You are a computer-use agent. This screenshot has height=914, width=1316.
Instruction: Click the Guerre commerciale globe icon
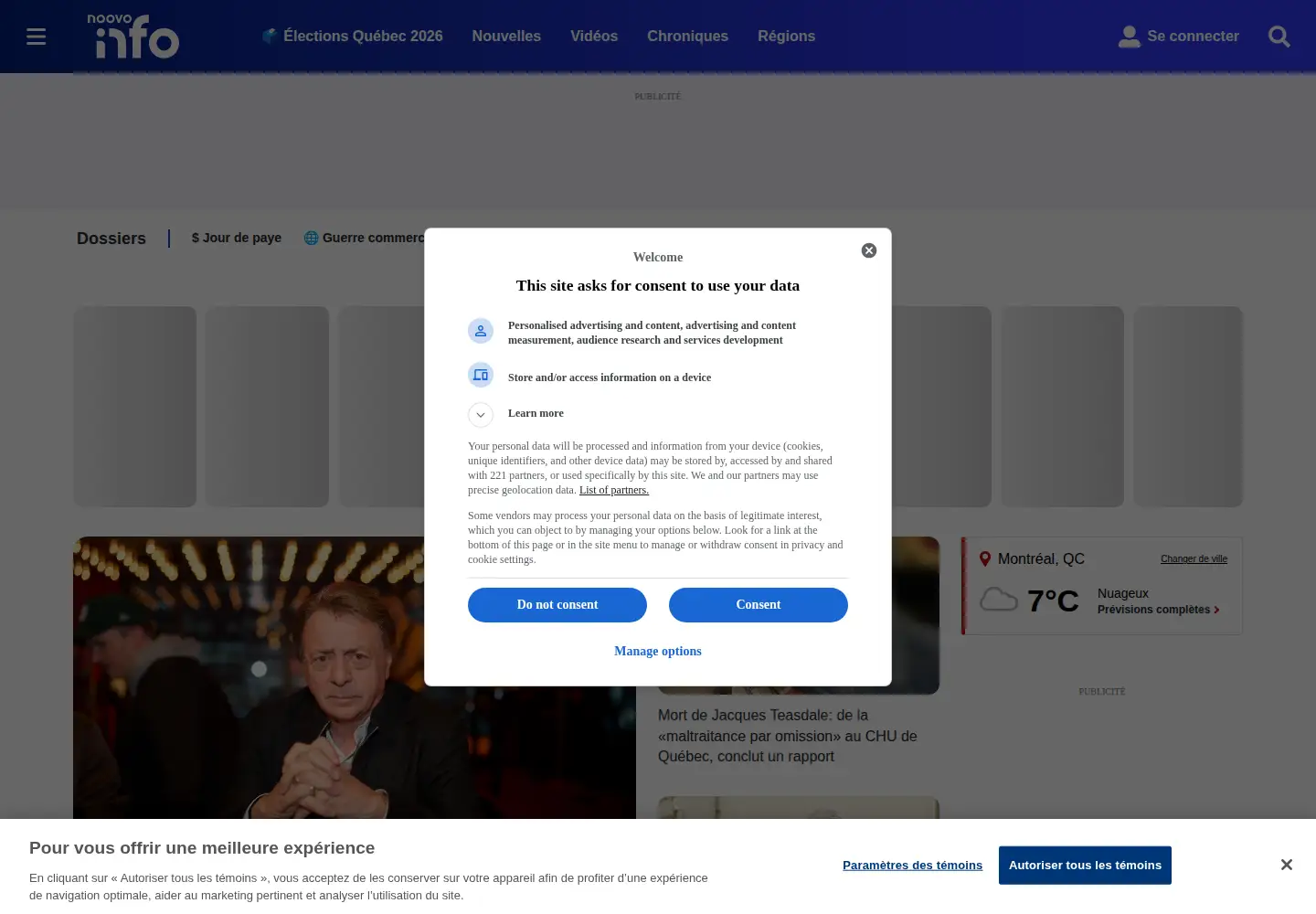312,238
